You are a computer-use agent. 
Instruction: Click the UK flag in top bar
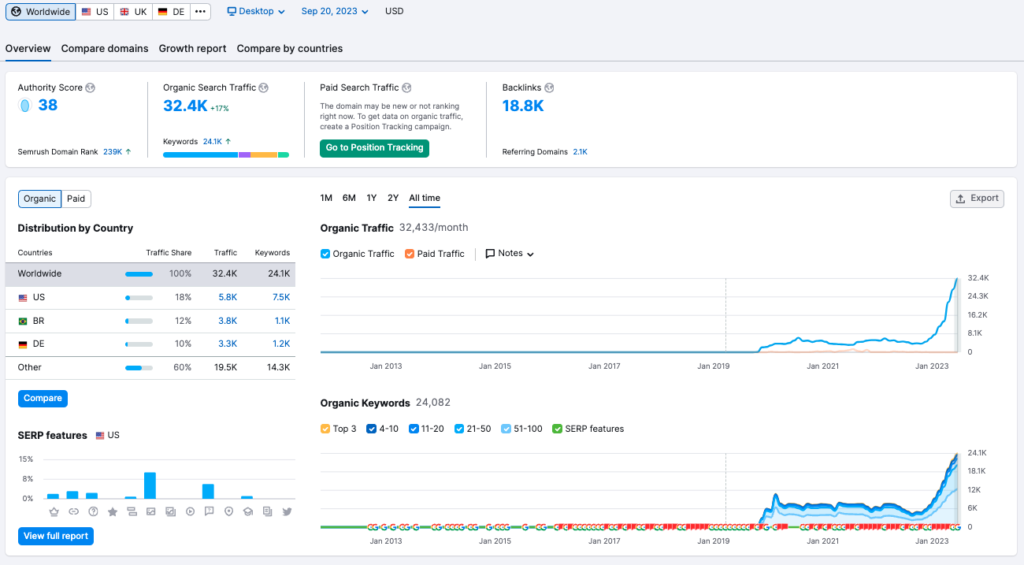(x=124, y=12)
